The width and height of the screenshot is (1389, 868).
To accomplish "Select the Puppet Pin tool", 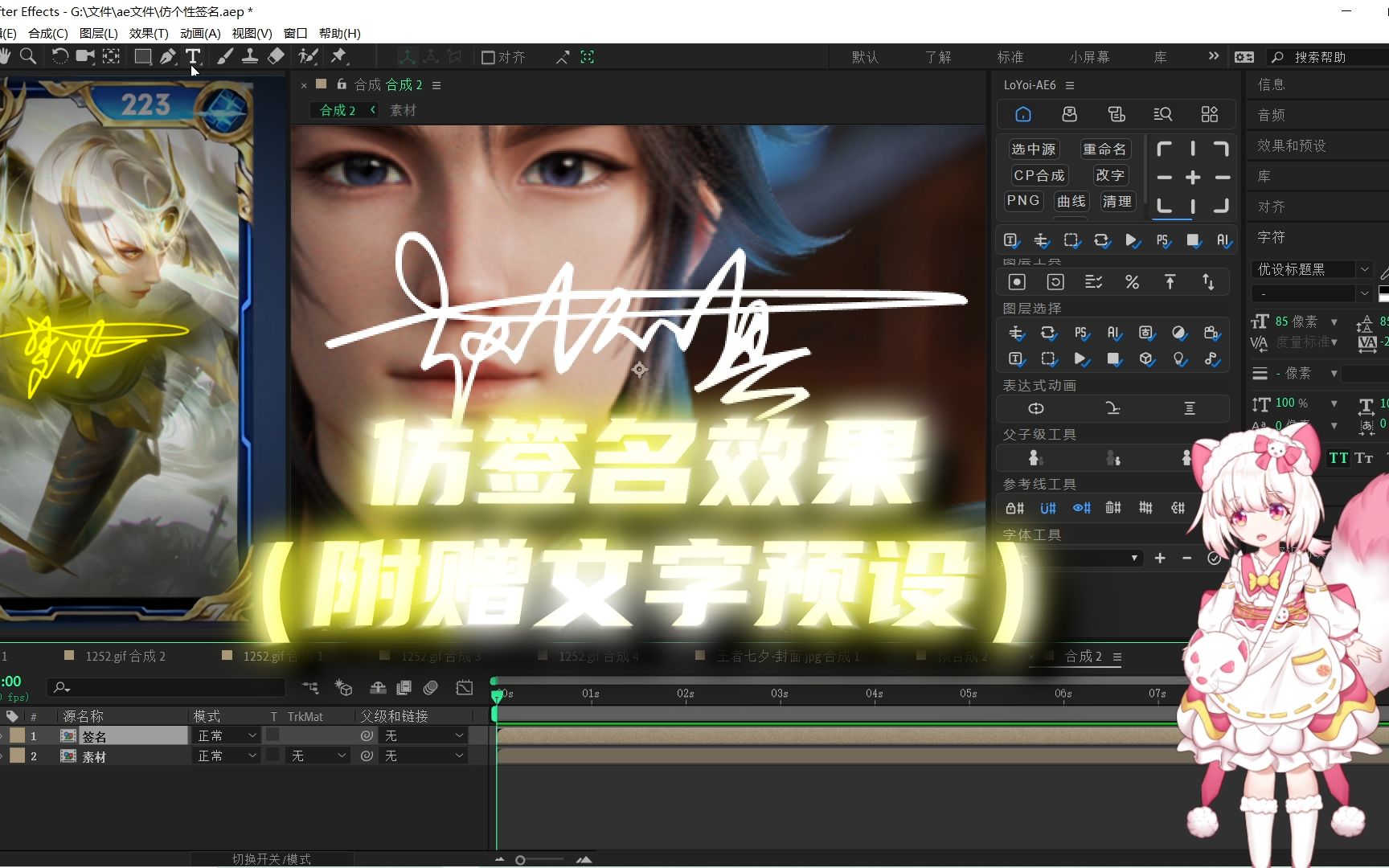I will click(x=338, y=56).
